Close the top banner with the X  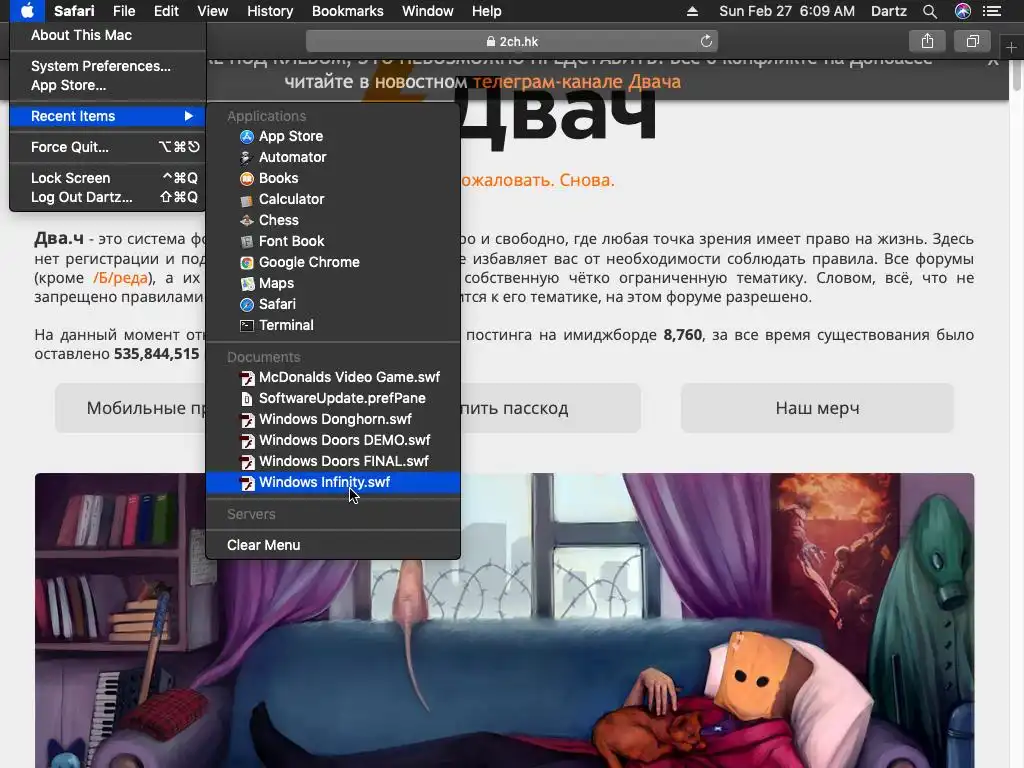pos(993,61)
